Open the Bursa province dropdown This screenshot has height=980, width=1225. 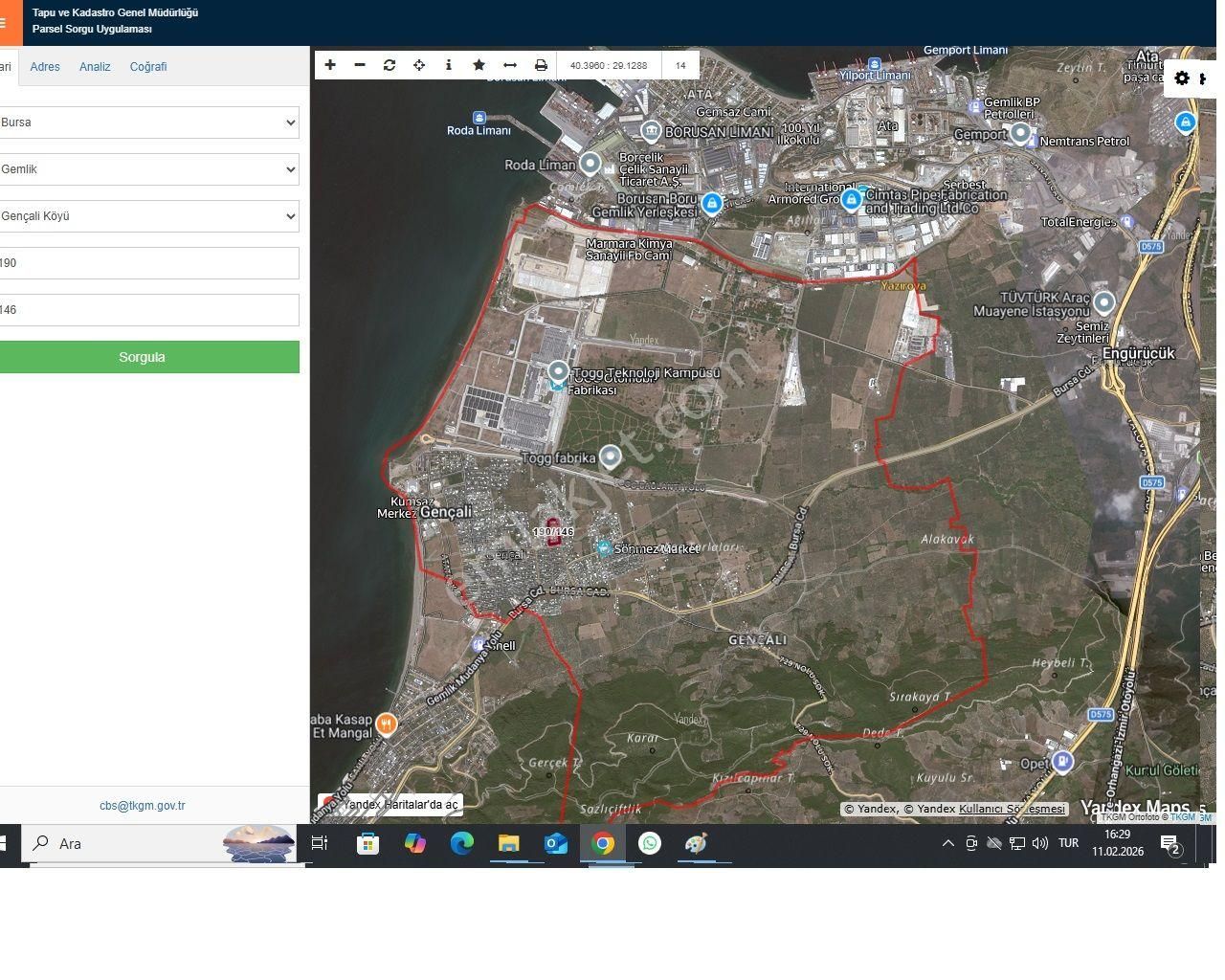(x=149, y=122)
